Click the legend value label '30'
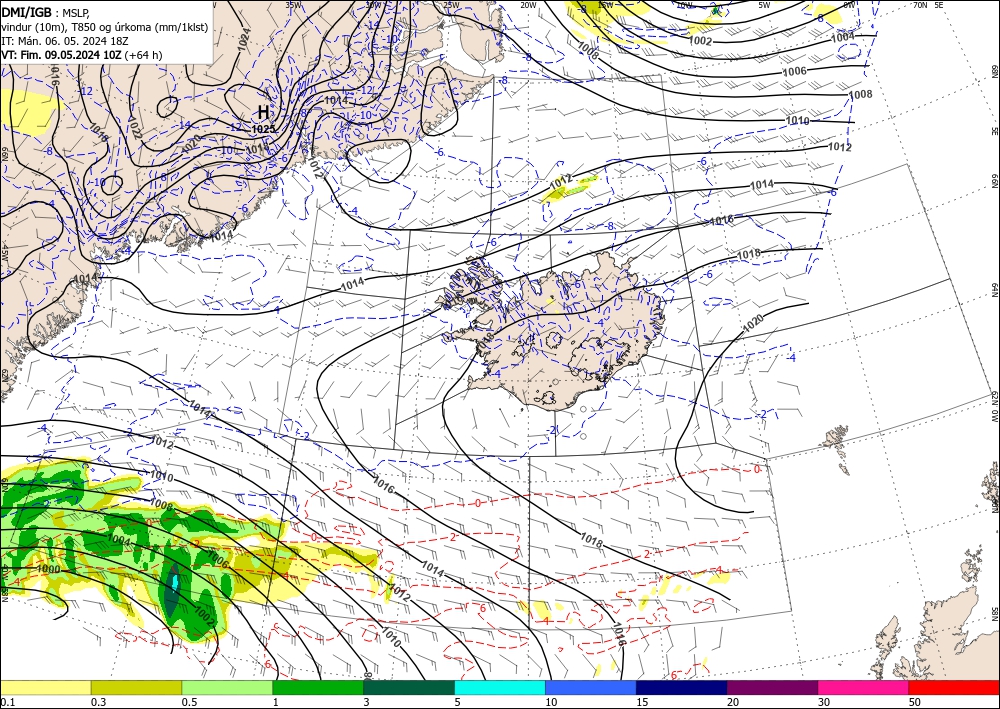1000x709 pixels. tap(823, 702)
